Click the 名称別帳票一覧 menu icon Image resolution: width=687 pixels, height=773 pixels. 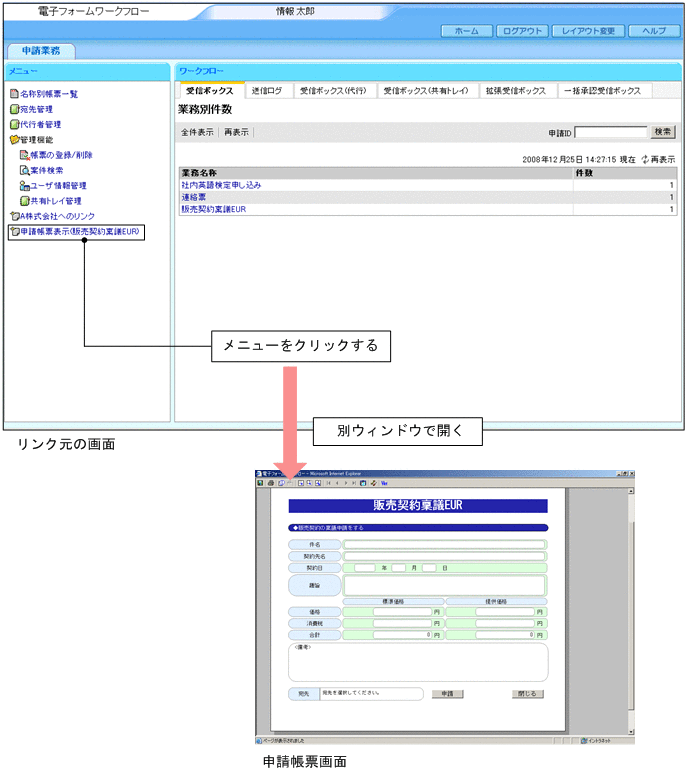tap(14, 94)
